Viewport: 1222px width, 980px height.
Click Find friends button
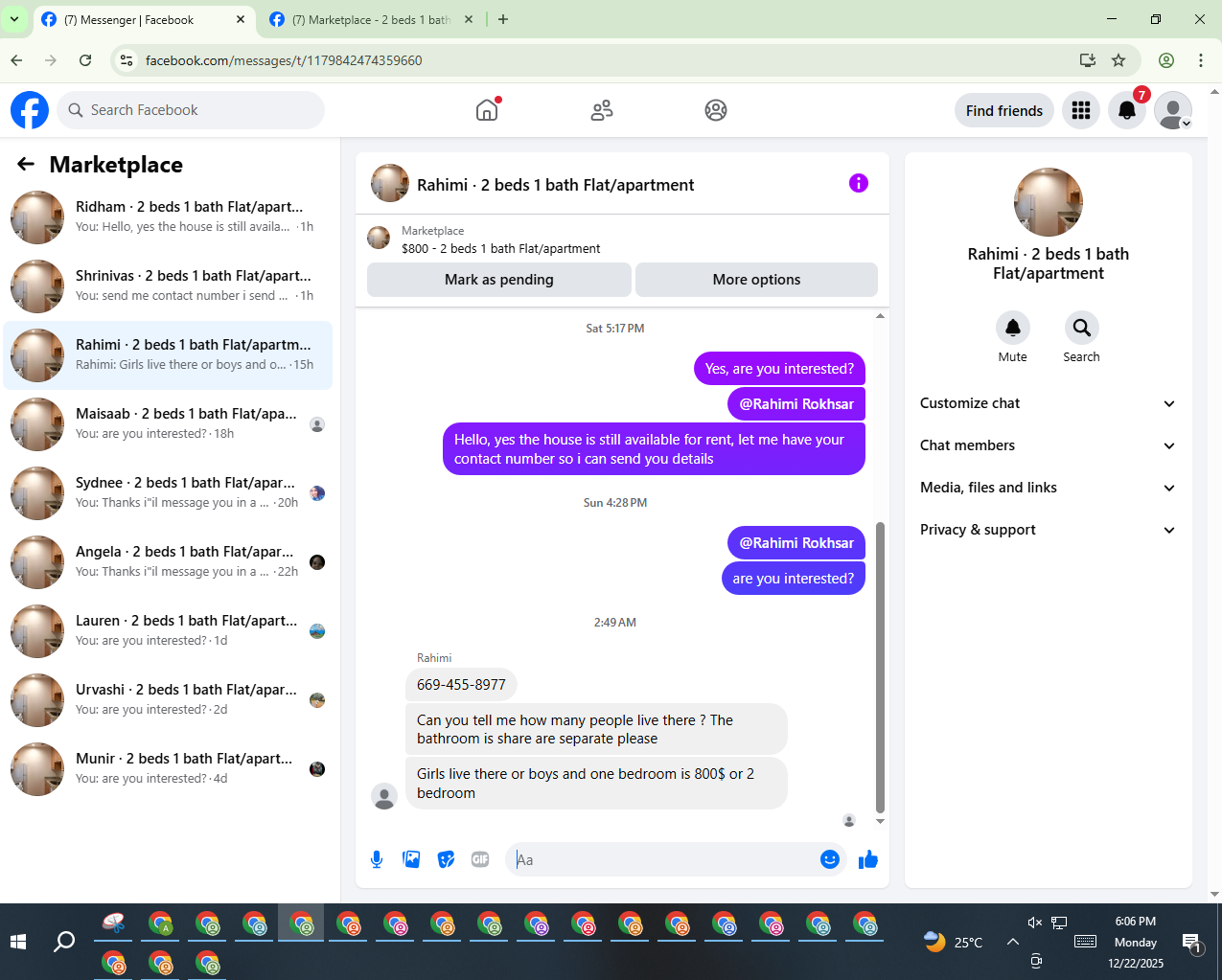click(x=1004, y=110)
